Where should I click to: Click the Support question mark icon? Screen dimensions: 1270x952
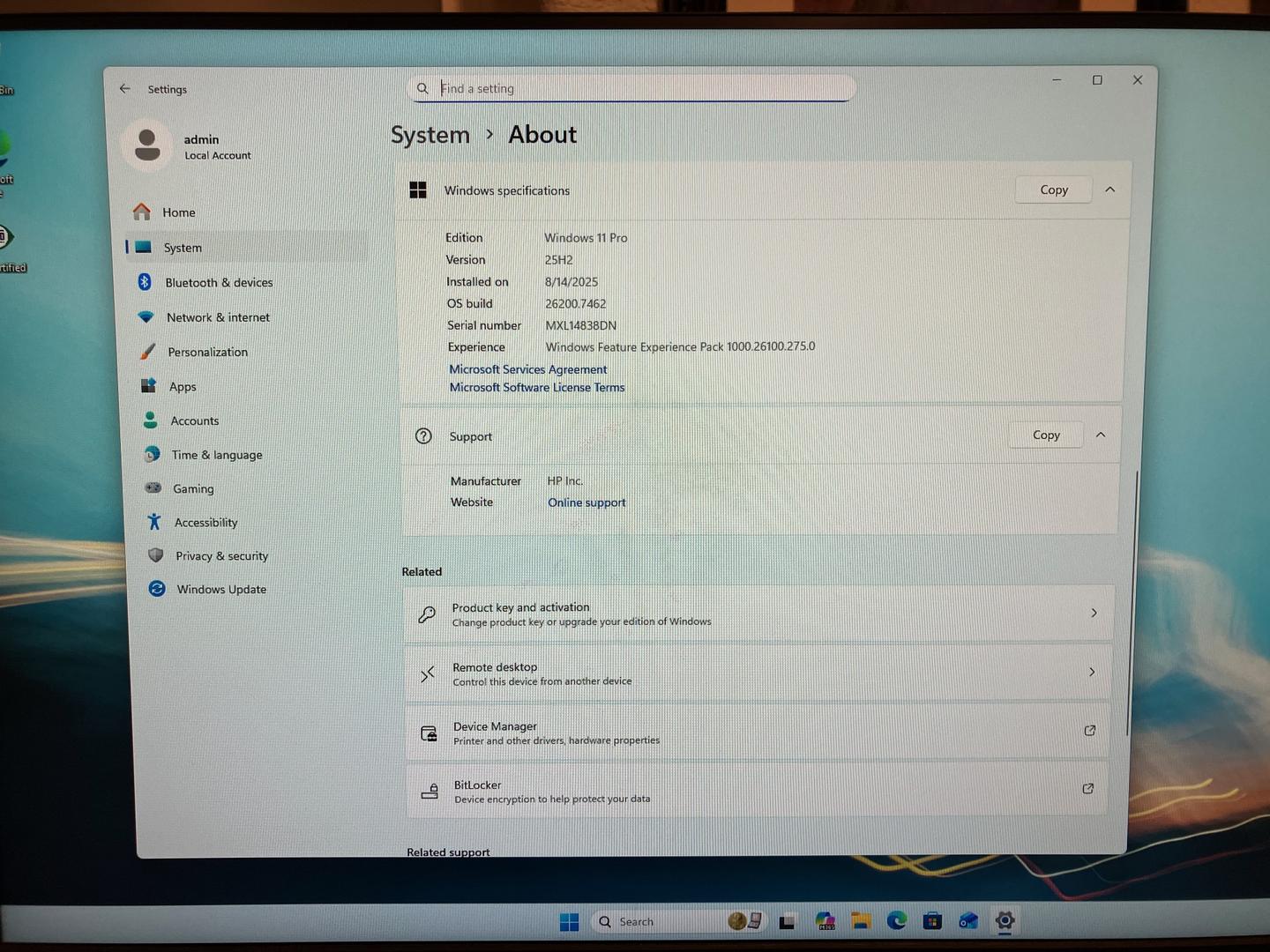click(423, 436)
